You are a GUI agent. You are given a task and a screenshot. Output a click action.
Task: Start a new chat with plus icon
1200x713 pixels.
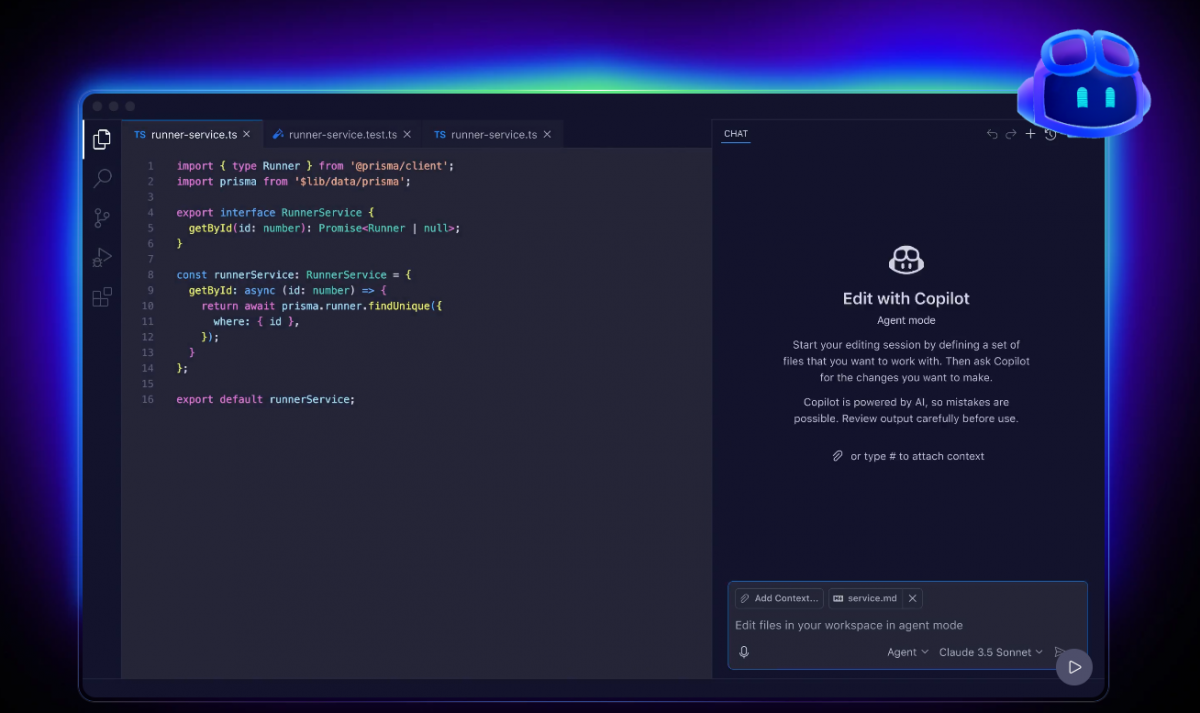pyautogui.click(x=1031, y=134)
